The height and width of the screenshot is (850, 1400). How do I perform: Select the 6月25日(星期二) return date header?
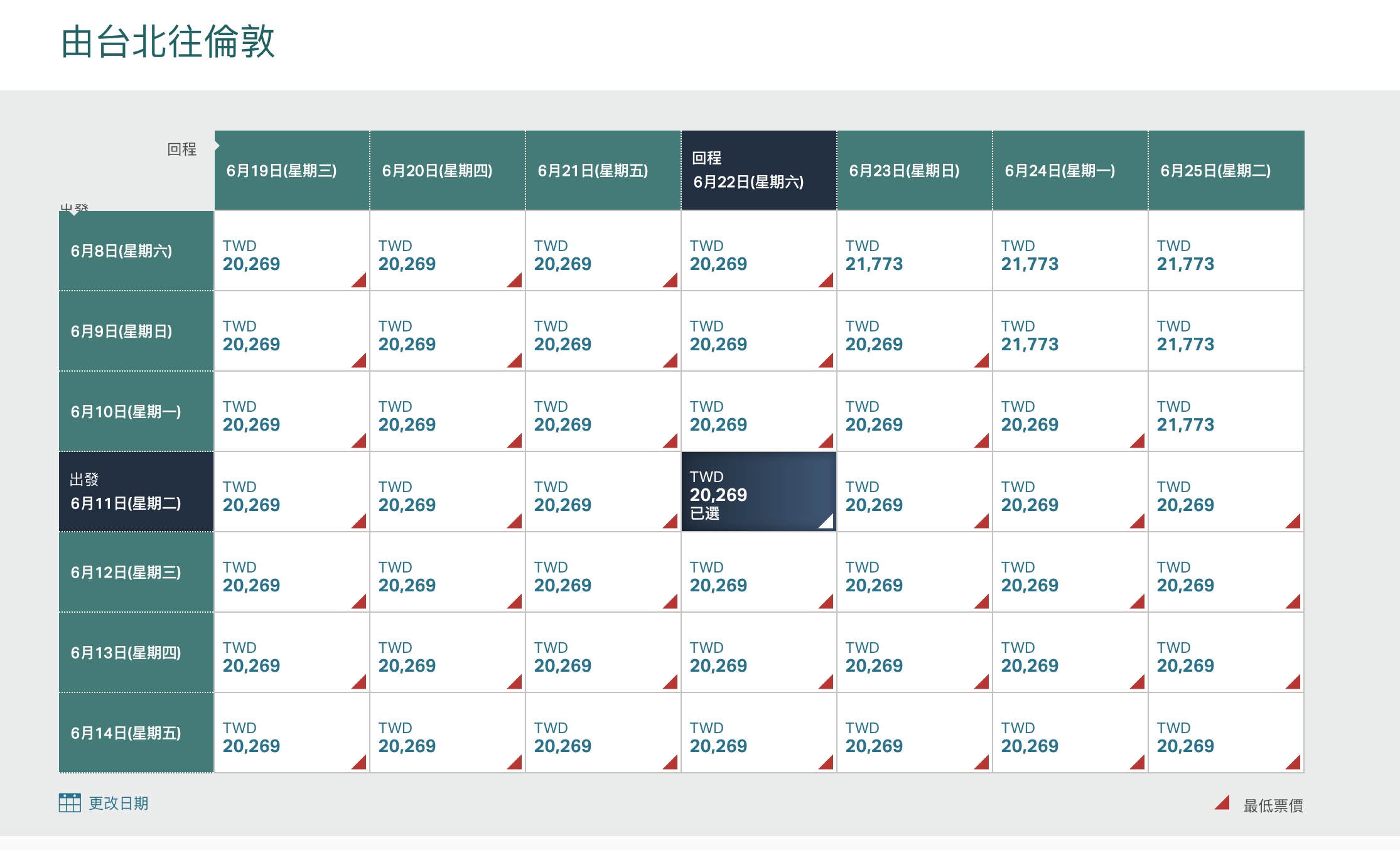(1225, 170)
